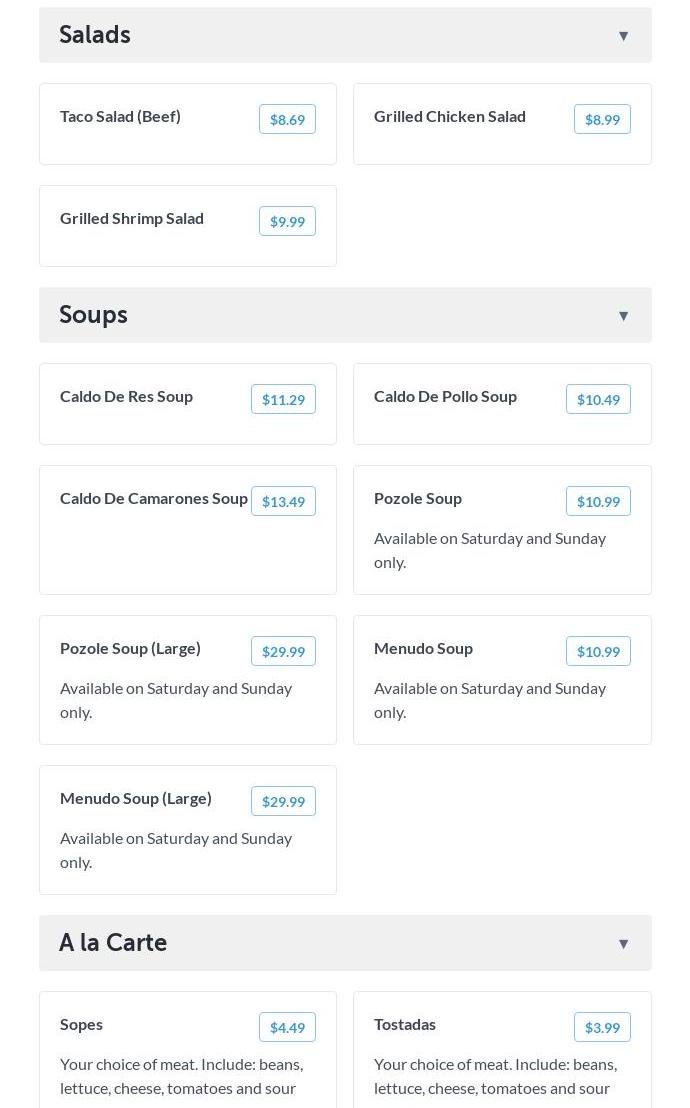Click the Menudo Soup (Large) $29.99 price
This screenshot has height=1108, width=690.
(283, 802)
